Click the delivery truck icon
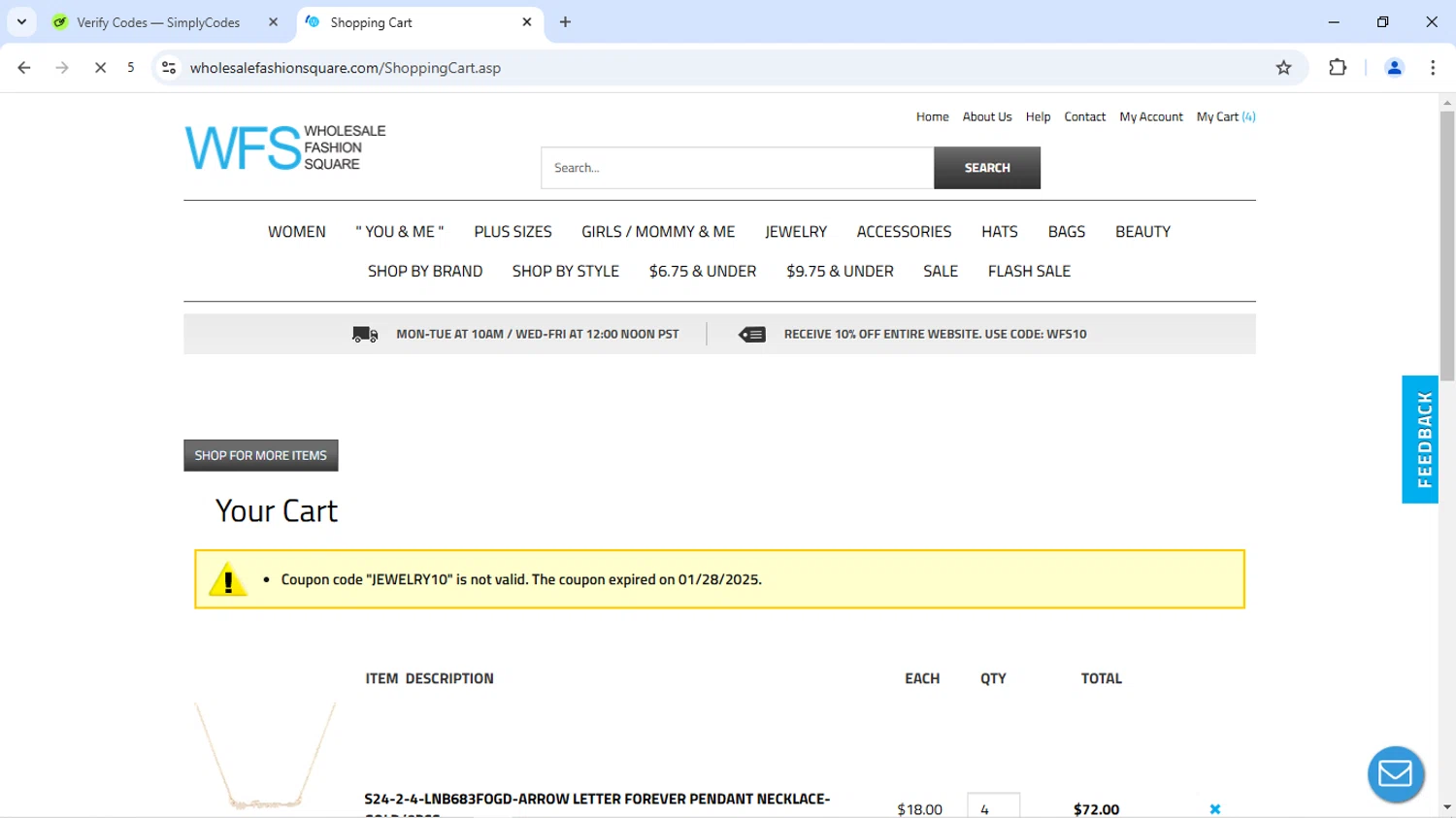Viewport: 1456px width, 818px height. 365,335
